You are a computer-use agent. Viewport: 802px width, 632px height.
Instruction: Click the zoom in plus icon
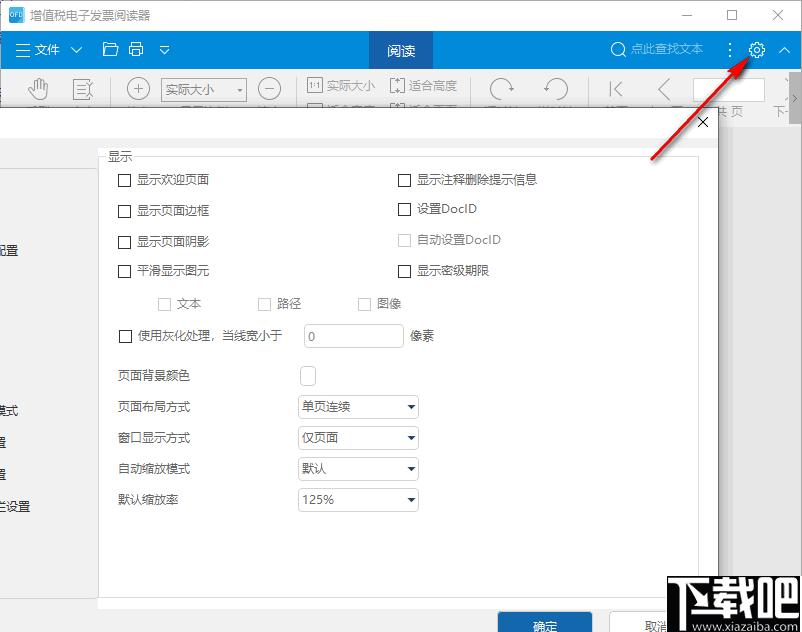click(x=138, y=89)
